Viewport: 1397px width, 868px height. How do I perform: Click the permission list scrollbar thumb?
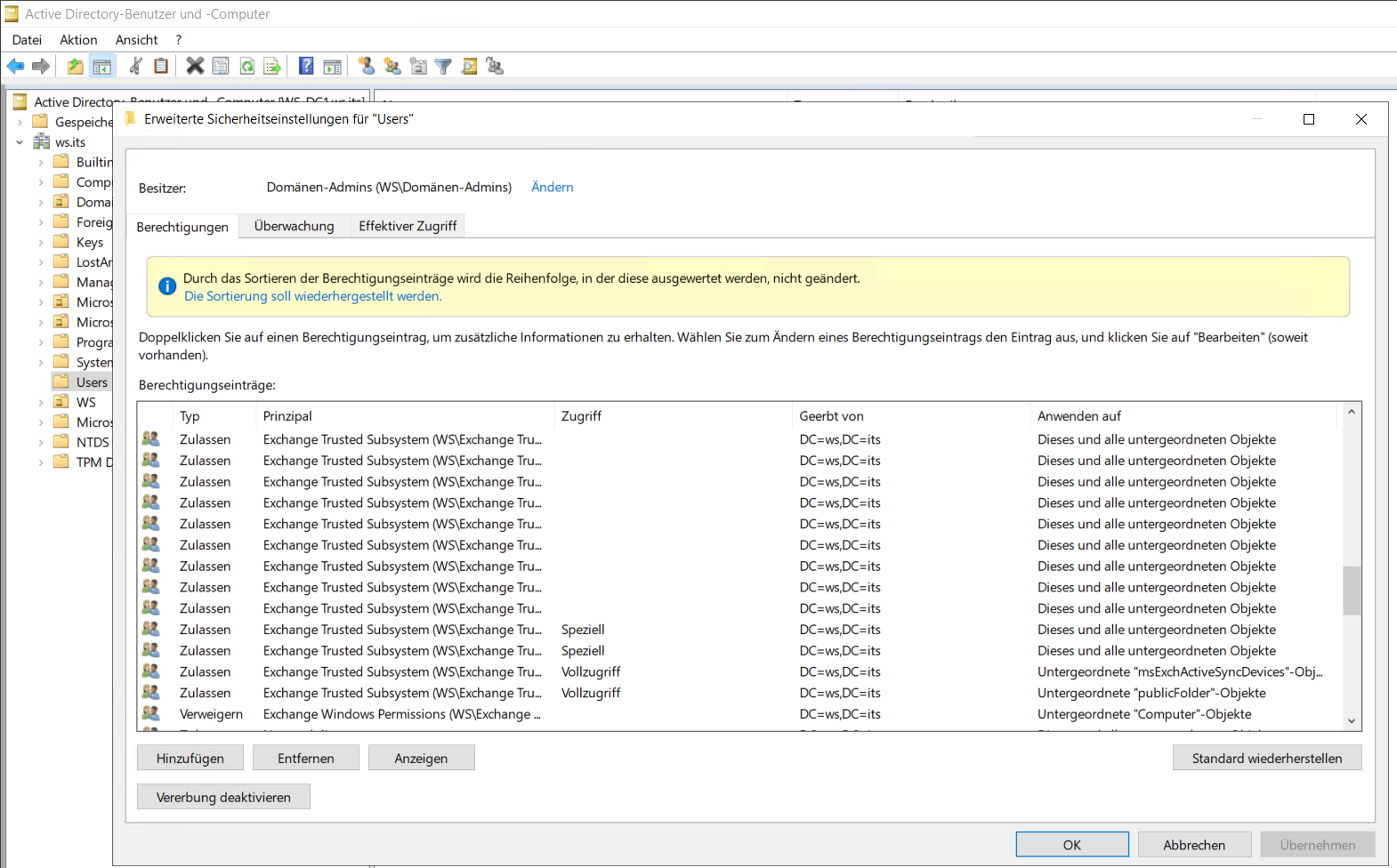1352,590
